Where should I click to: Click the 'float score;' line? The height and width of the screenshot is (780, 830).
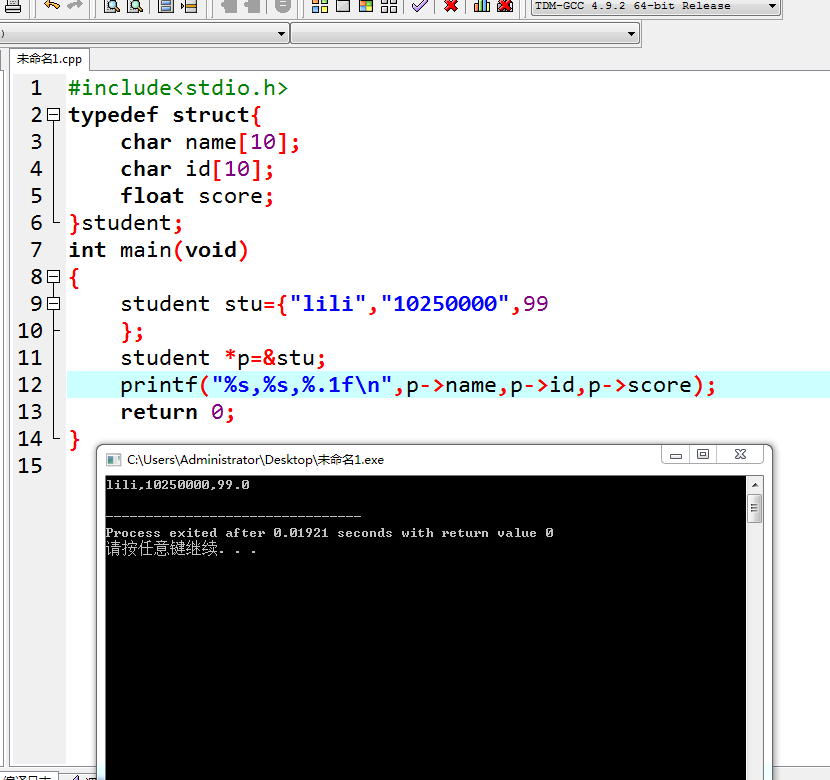(x=197, y=196)
